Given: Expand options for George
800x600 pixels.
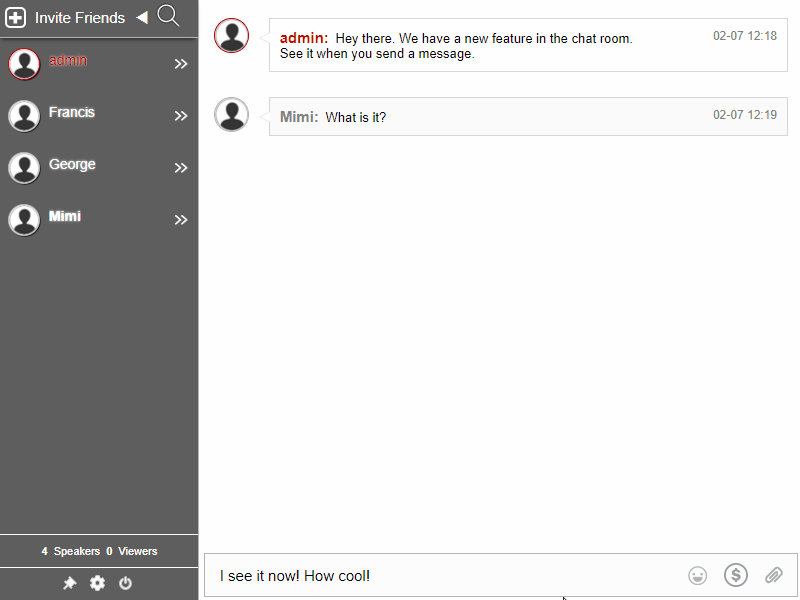Looking at the screenshot, I should (x=181, y=167).
